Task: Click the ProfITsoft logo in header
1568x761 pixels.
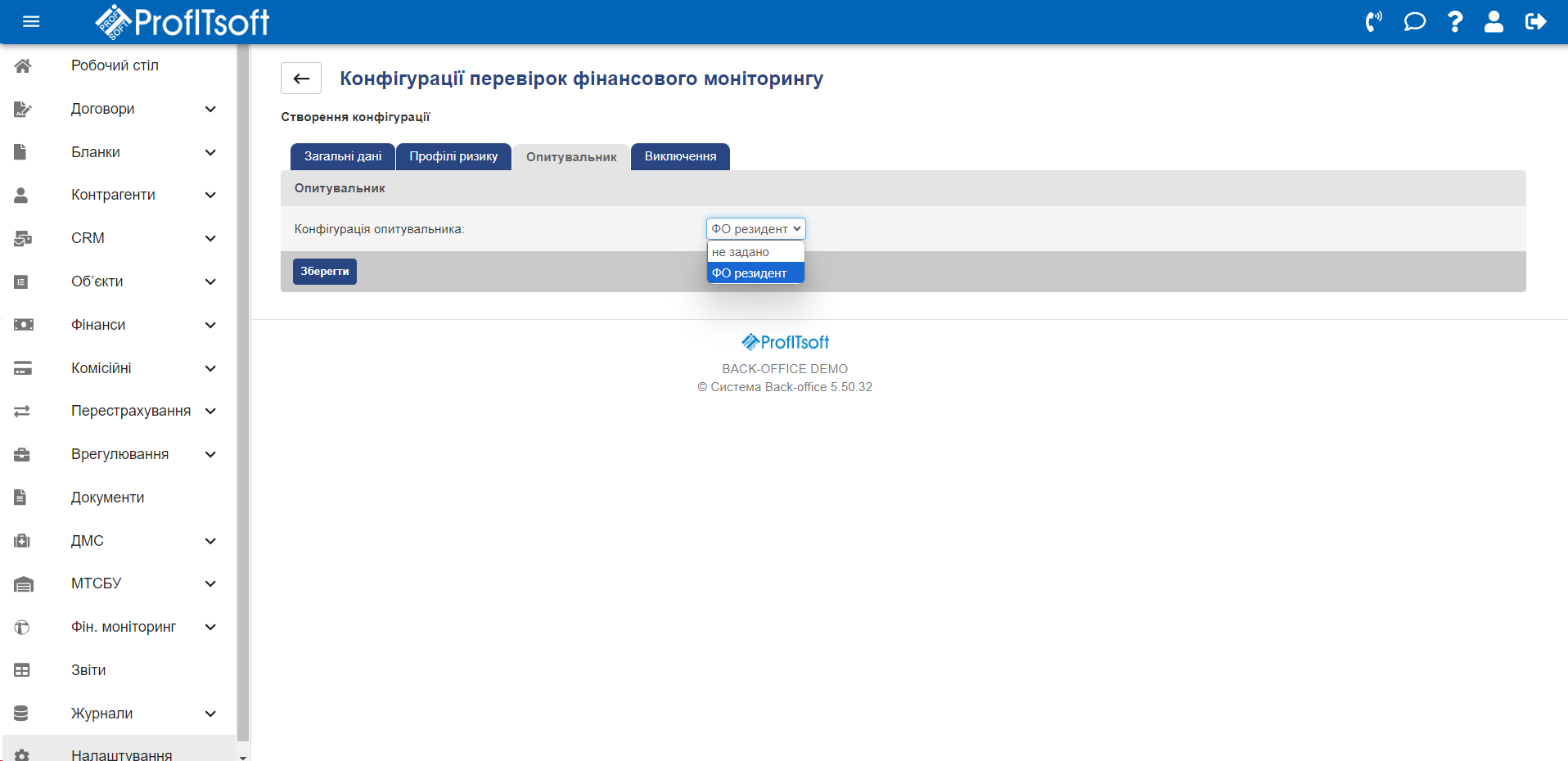Action: pyautogui.click(x=182, y=22)
